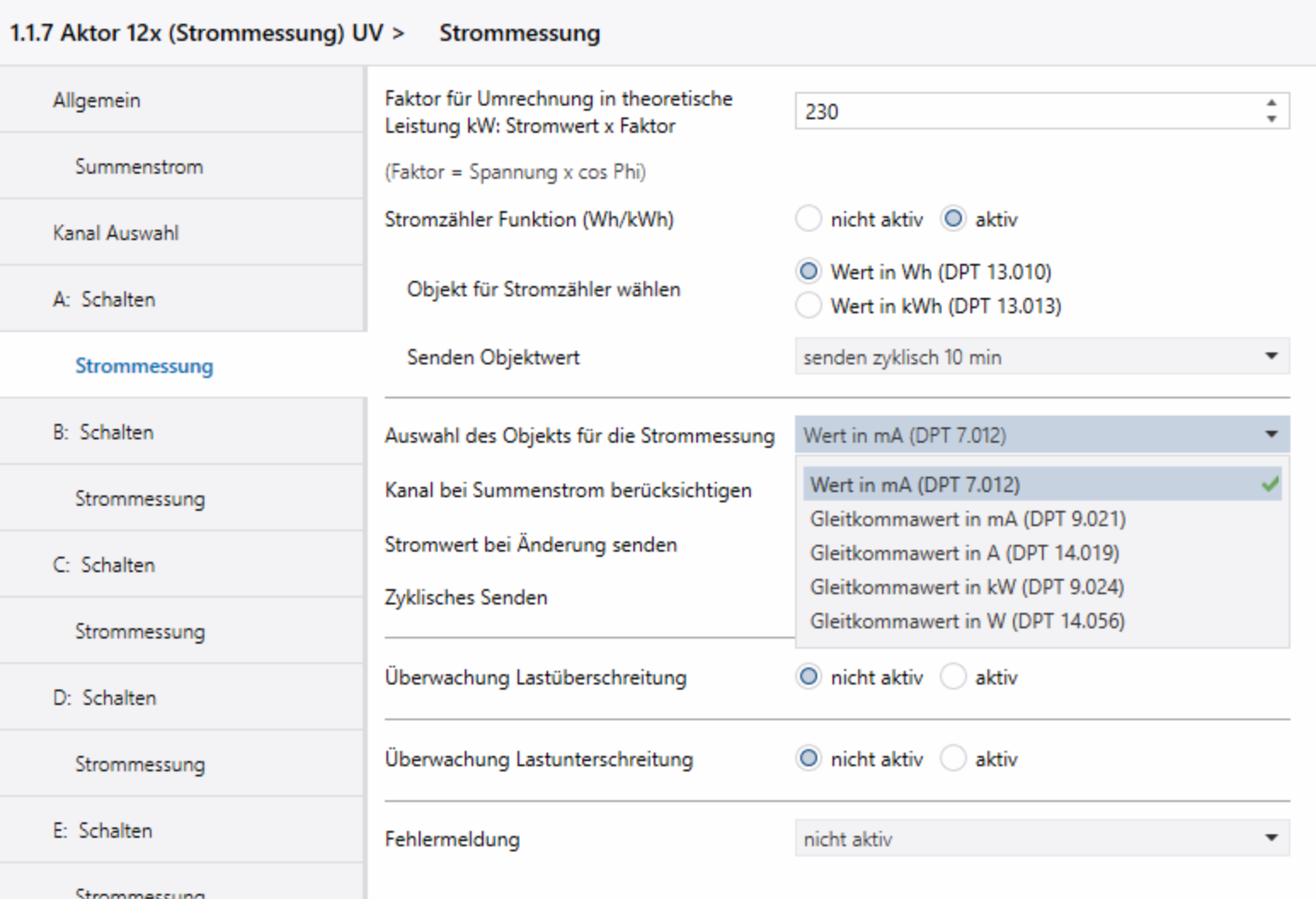Choose Gleitkommawert in A (DPT 14.019)
This screenshot has width=1316, height=899.
coord(964,553)
